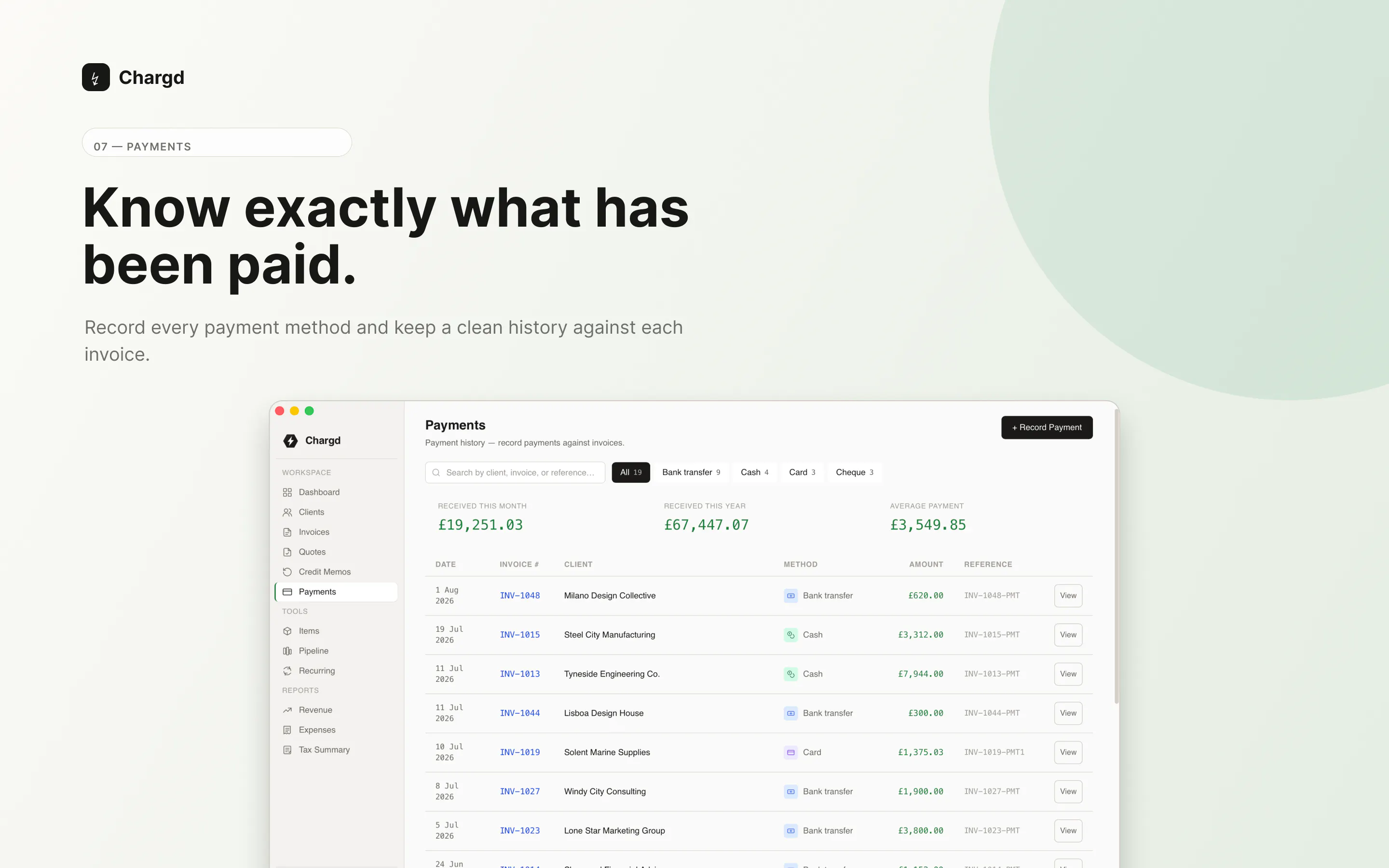Image resolution: width=1389 pixels, height=868 pixels.
Task: Click the 07 — PAYMENTS section pill
Action: coord(217,142)
